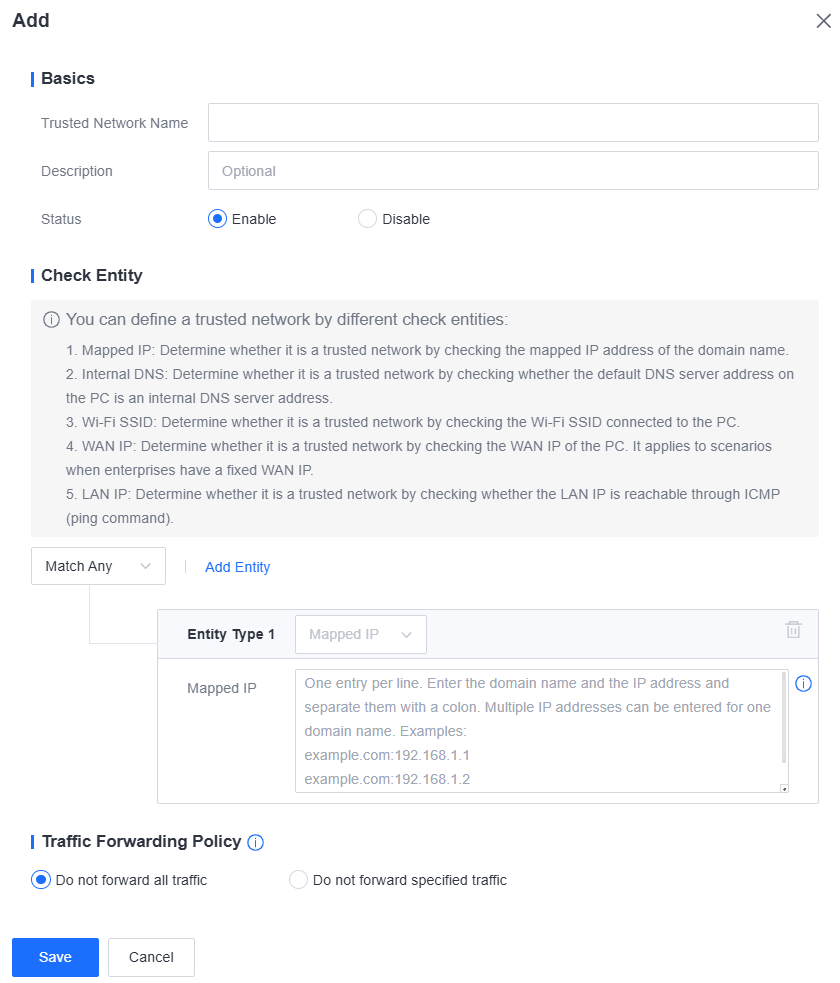Click the Mapped IP textarea scrollbar
The width and height of the screenshot is (840, 983).
coord(784,718)
